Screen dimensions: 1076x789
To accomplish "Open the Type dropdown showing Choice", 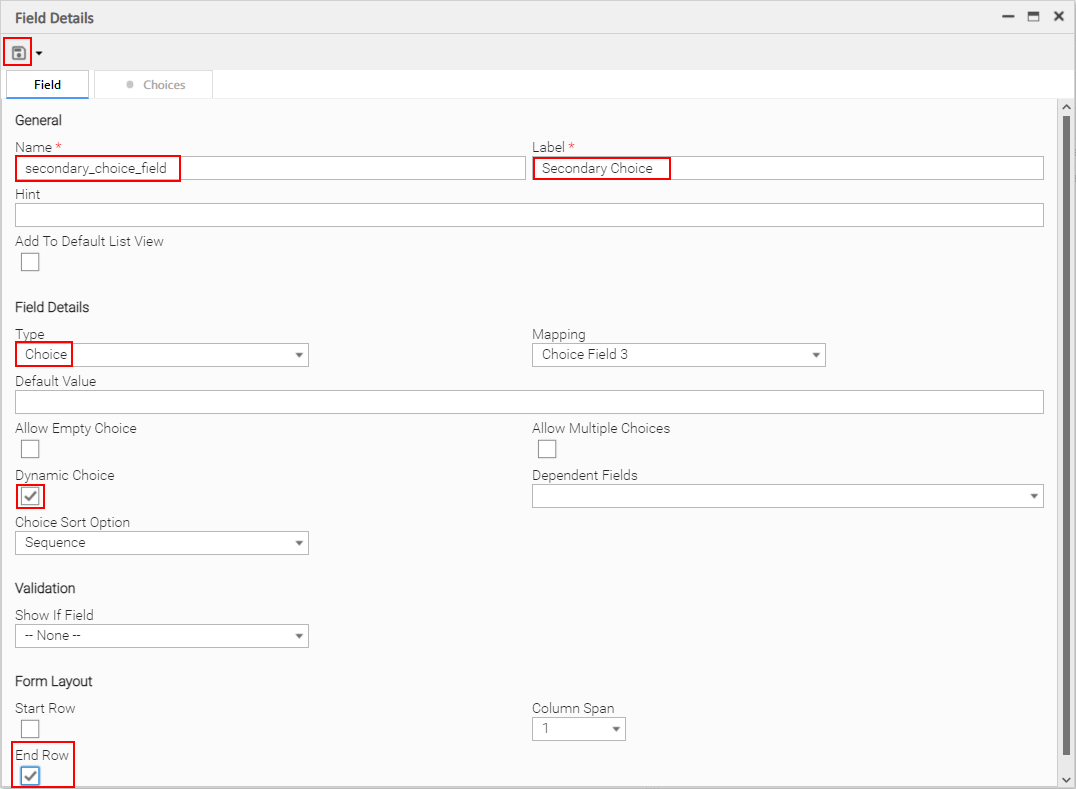I will point(161,355).
